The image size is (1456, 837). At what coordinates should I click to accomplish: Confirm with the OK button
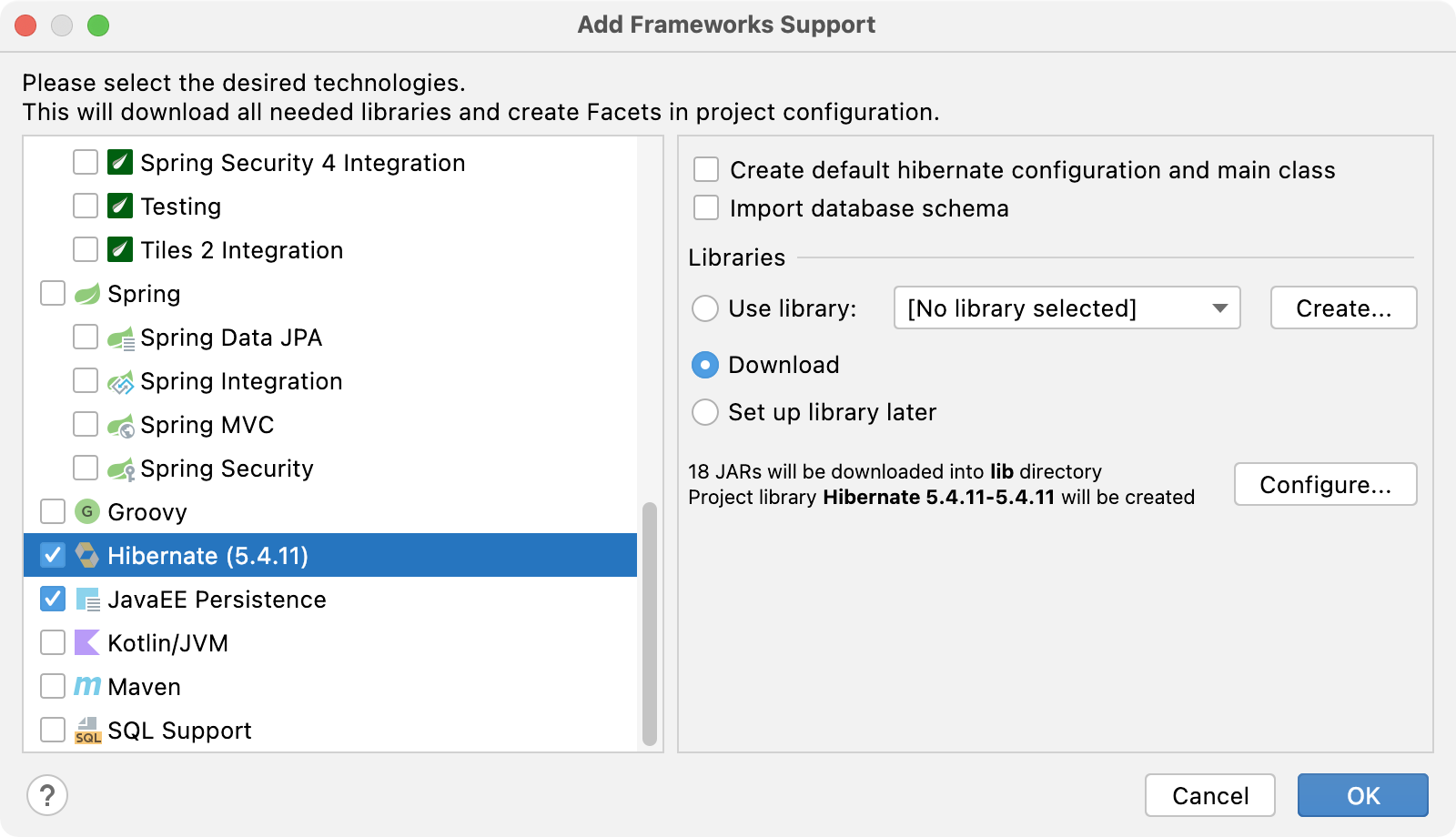coord(1363,795)
